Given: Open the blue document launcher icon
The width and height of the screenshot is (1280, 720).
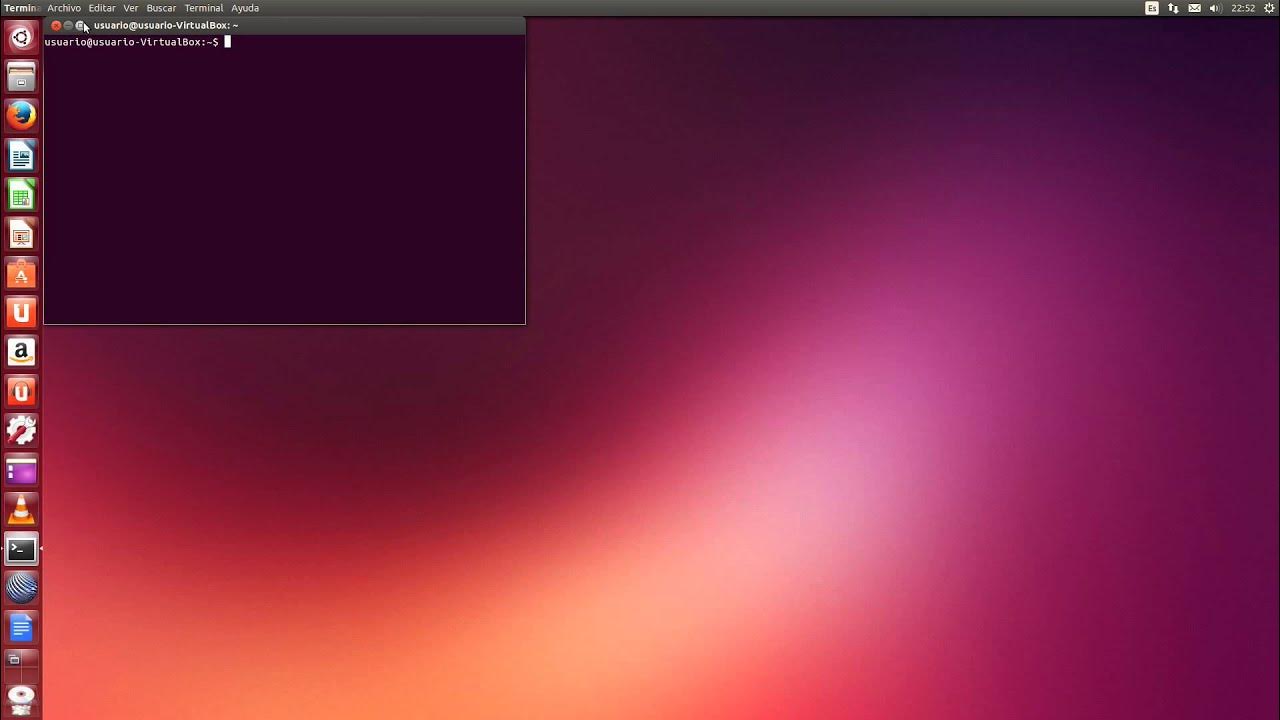Looking at the screenshot, I should [21, 628].
